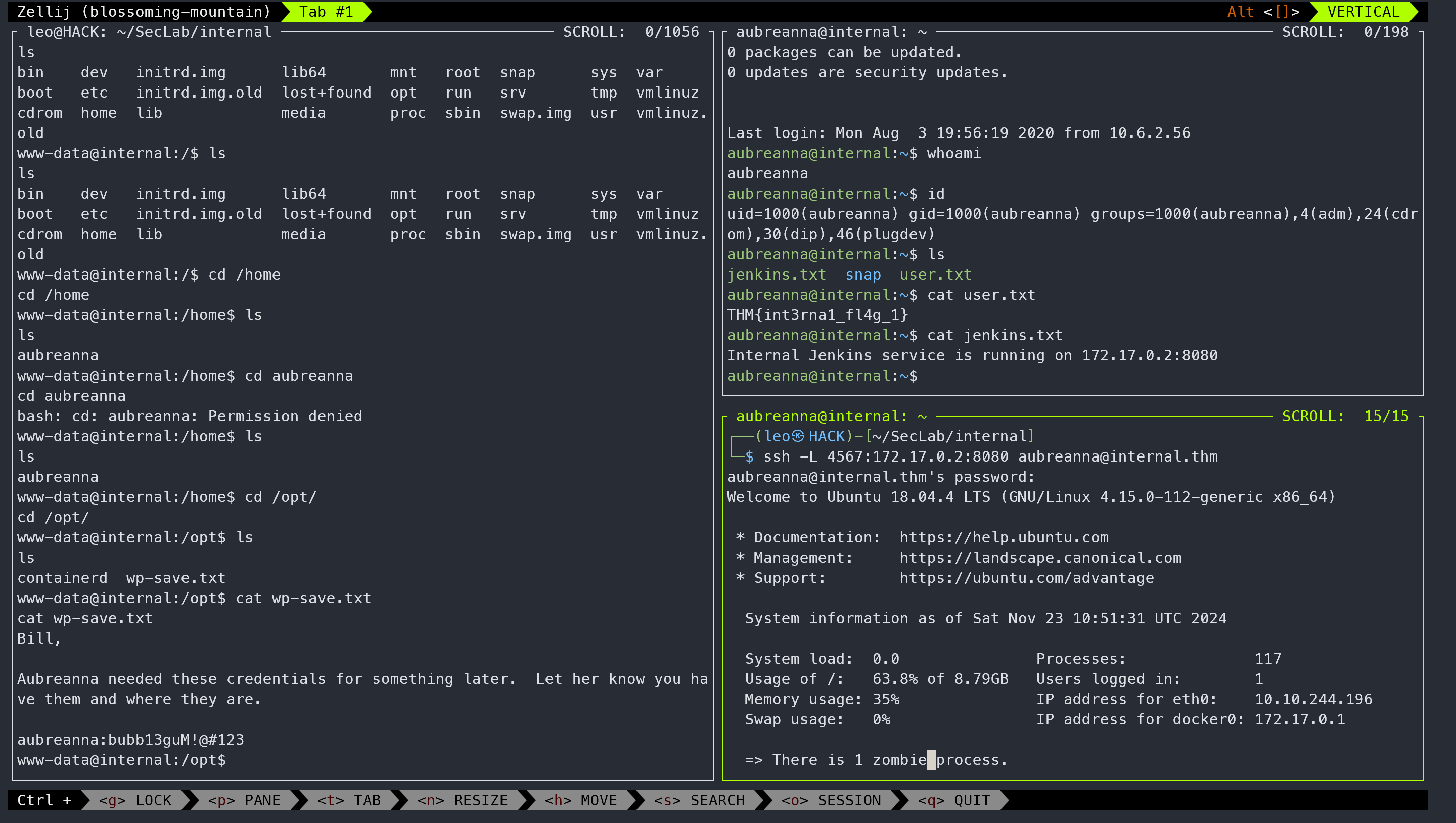
Task: Activate the <g> LOCK mode item
Action: point(135,800)
